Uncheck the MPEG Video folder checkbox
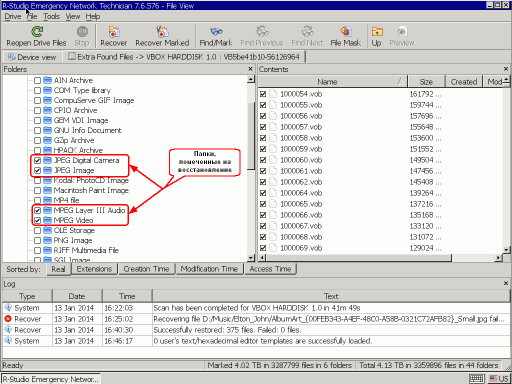 (37, 220)
